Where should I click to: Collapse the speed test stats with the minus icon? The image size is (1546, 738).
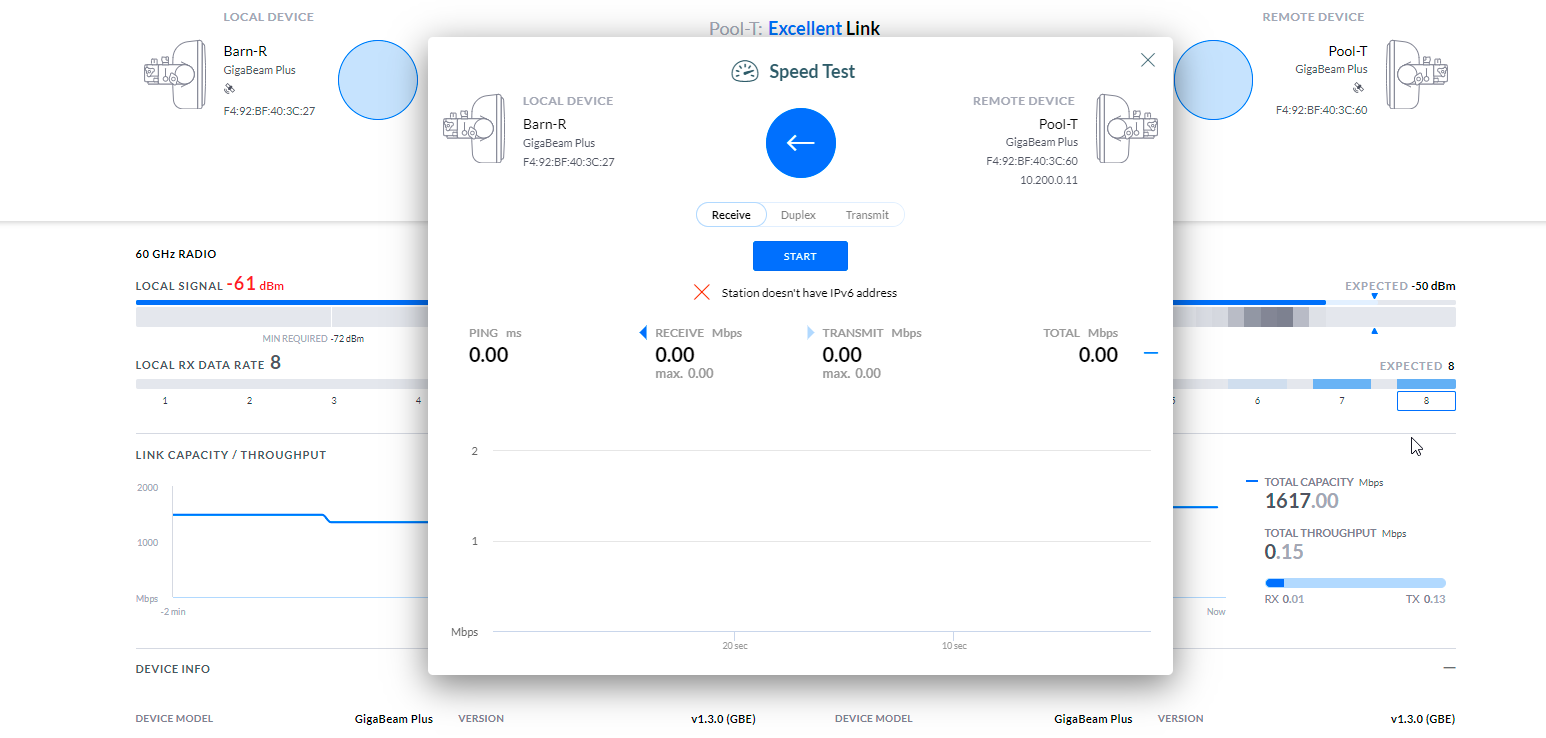[x=1151, y=353]
